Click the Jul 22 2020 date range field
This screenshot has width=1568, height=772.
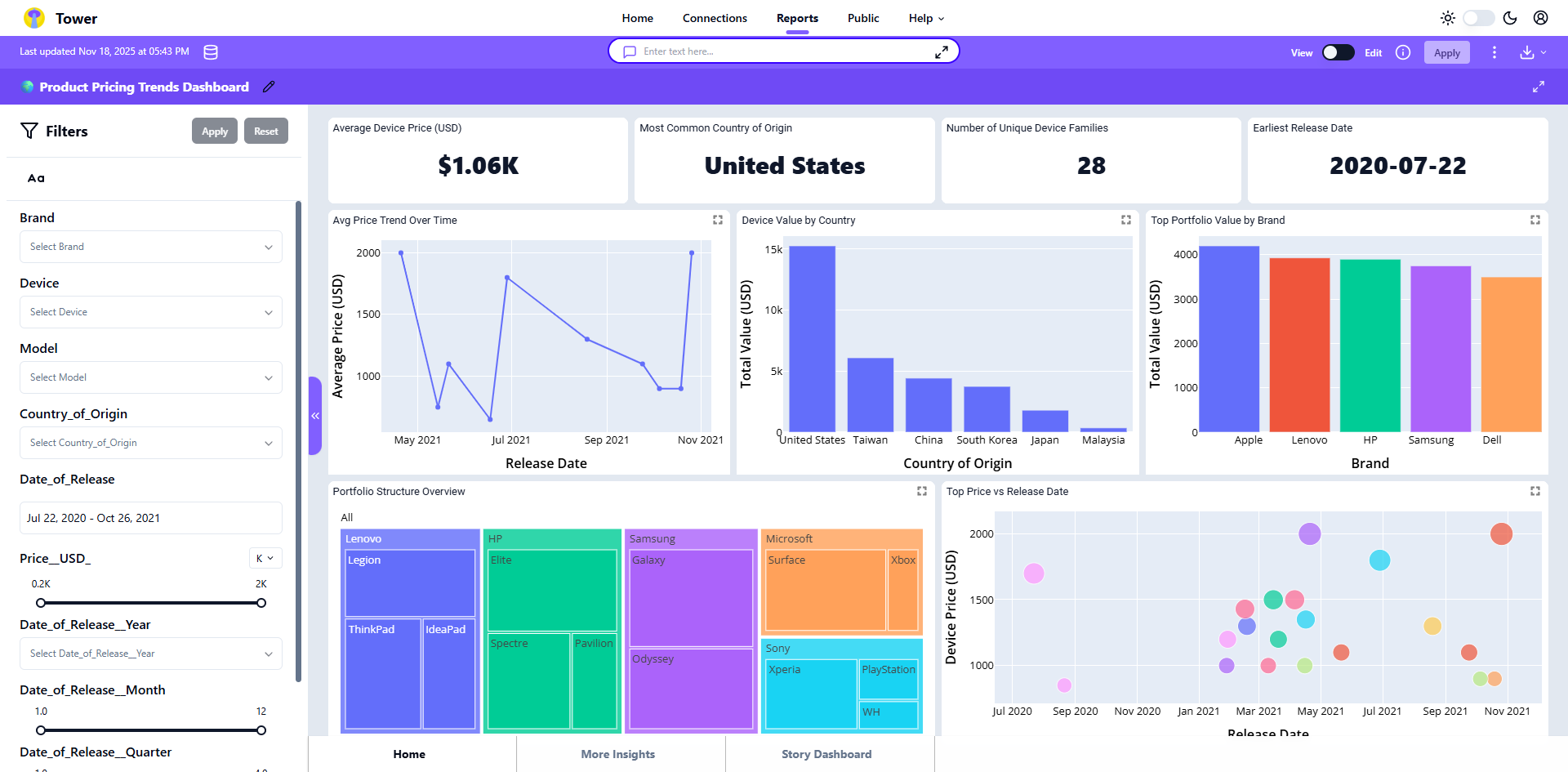coord(150,517)
